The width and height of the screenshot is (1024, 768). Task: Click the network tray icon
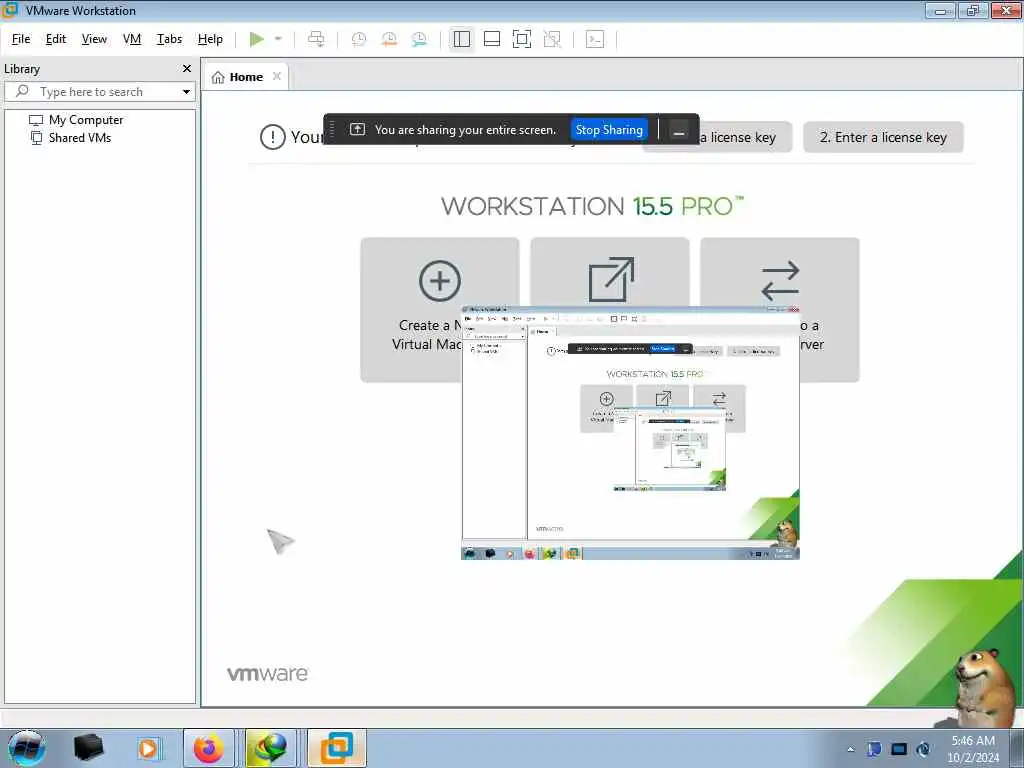pyautogui.click(x=899, y=749)
